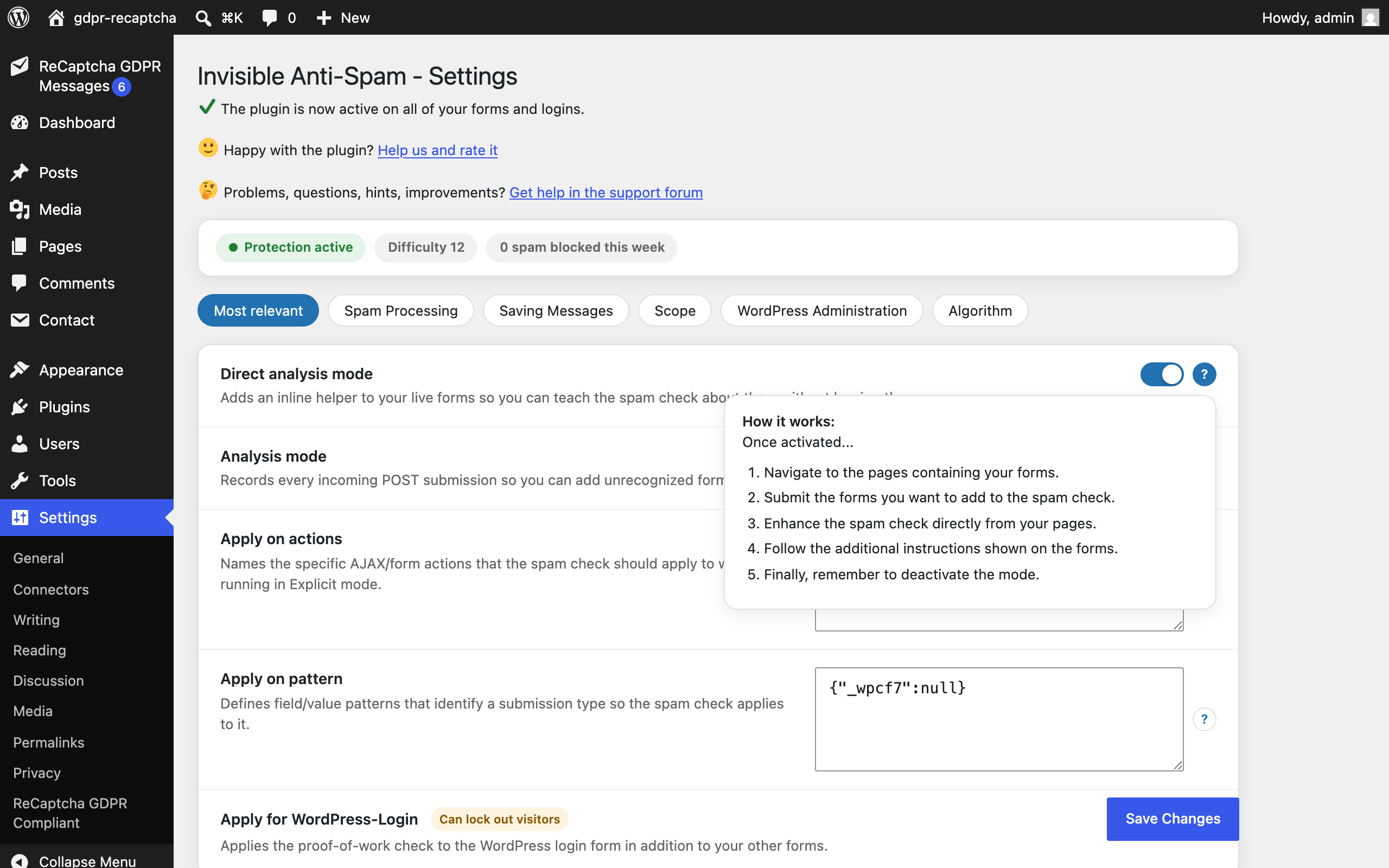Click the Direct analysis mode heading
1389x868 pixels.
tap(297, 374)
